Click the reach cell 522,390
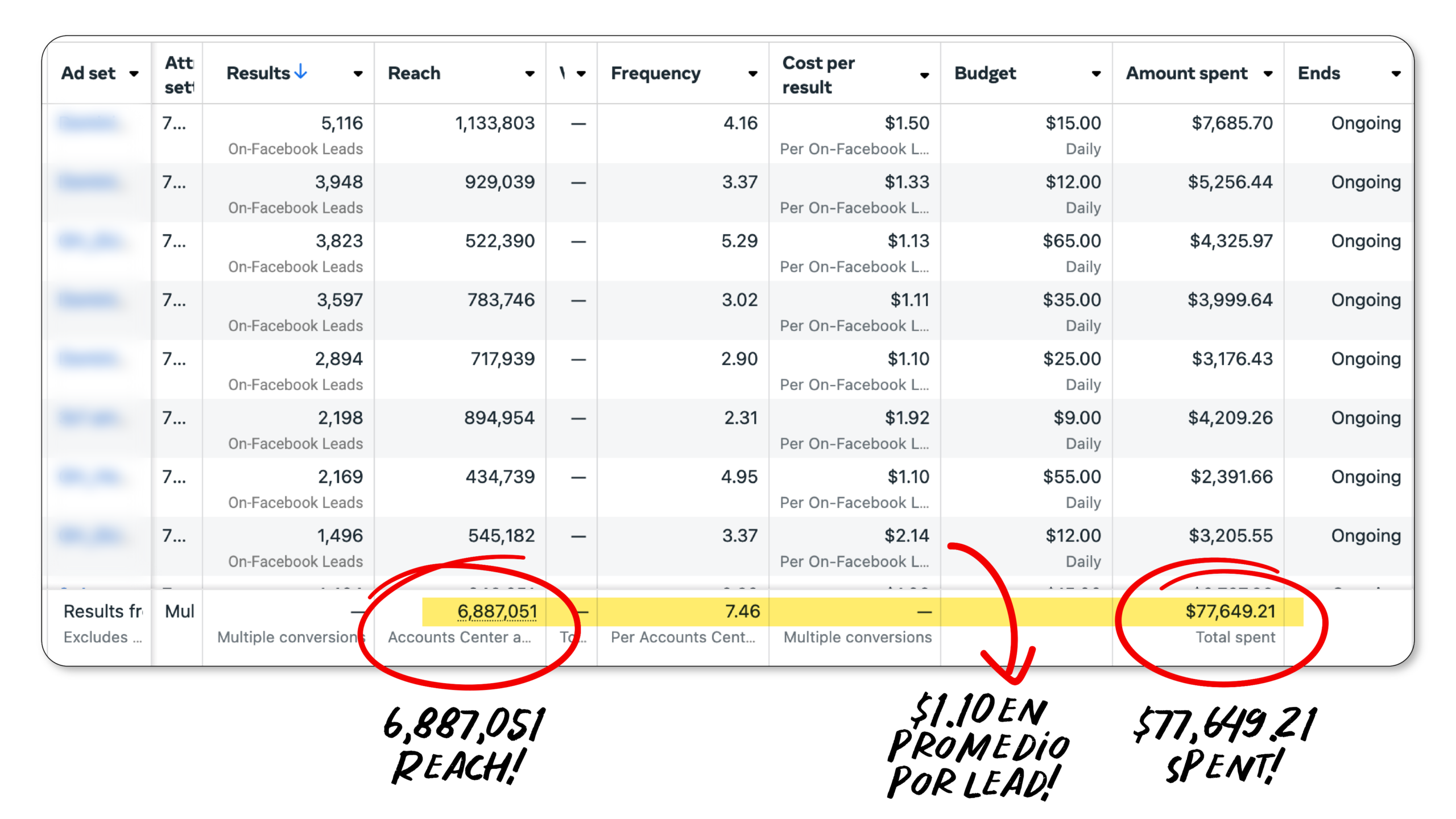This screenshot has width=1456, height=819. 500,241
